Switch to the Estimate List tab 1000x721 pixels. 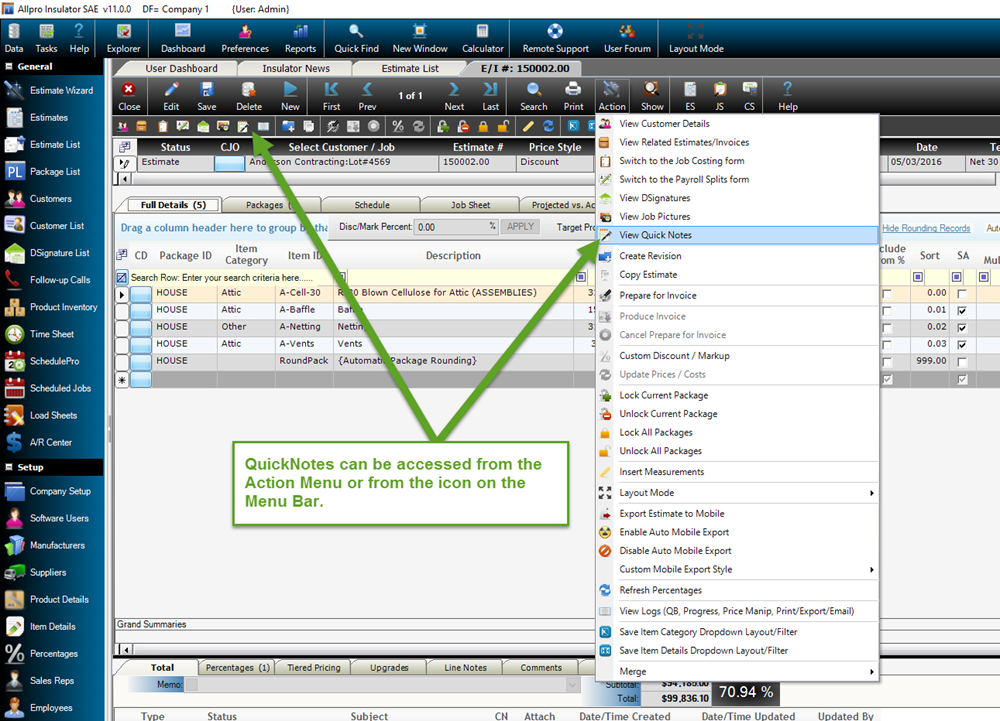(x=409, y=68)
